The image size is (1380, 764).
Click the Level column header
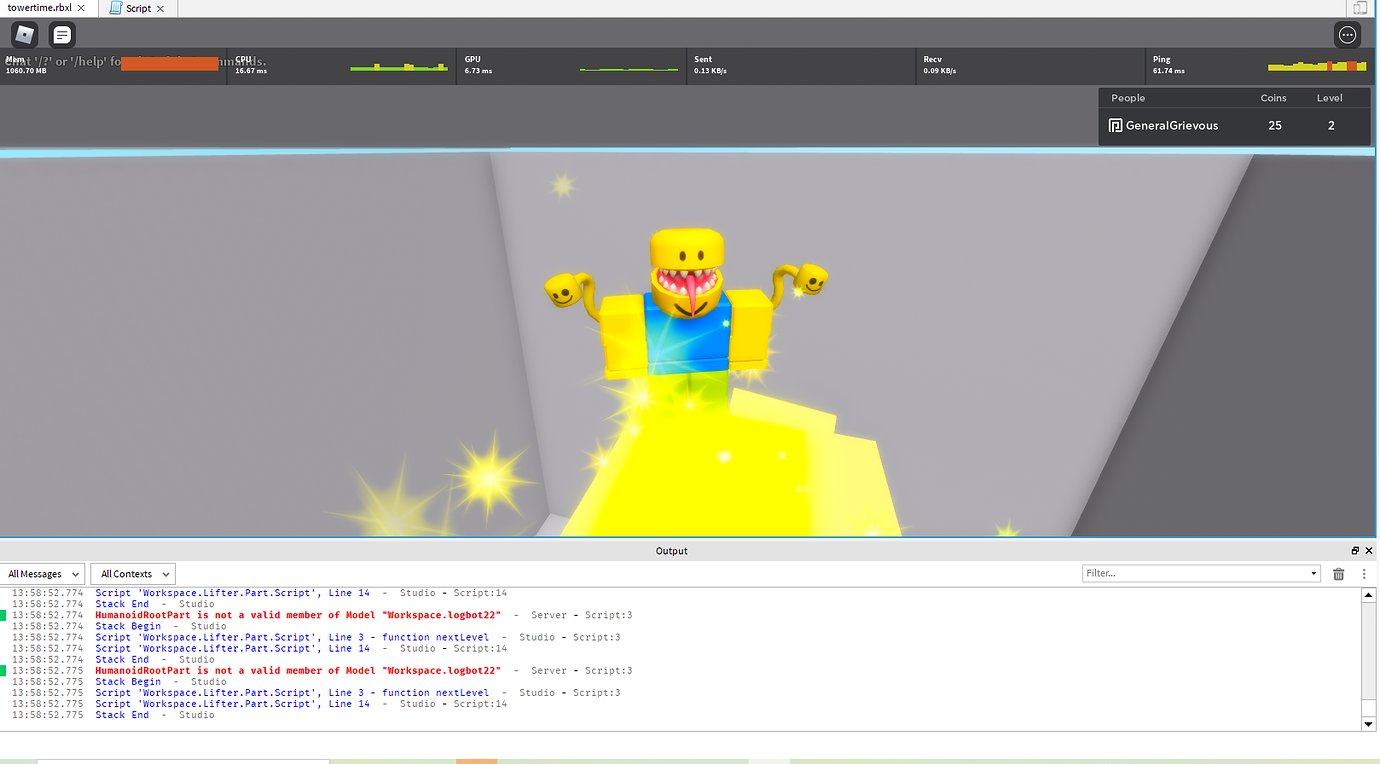(1330, 98)
